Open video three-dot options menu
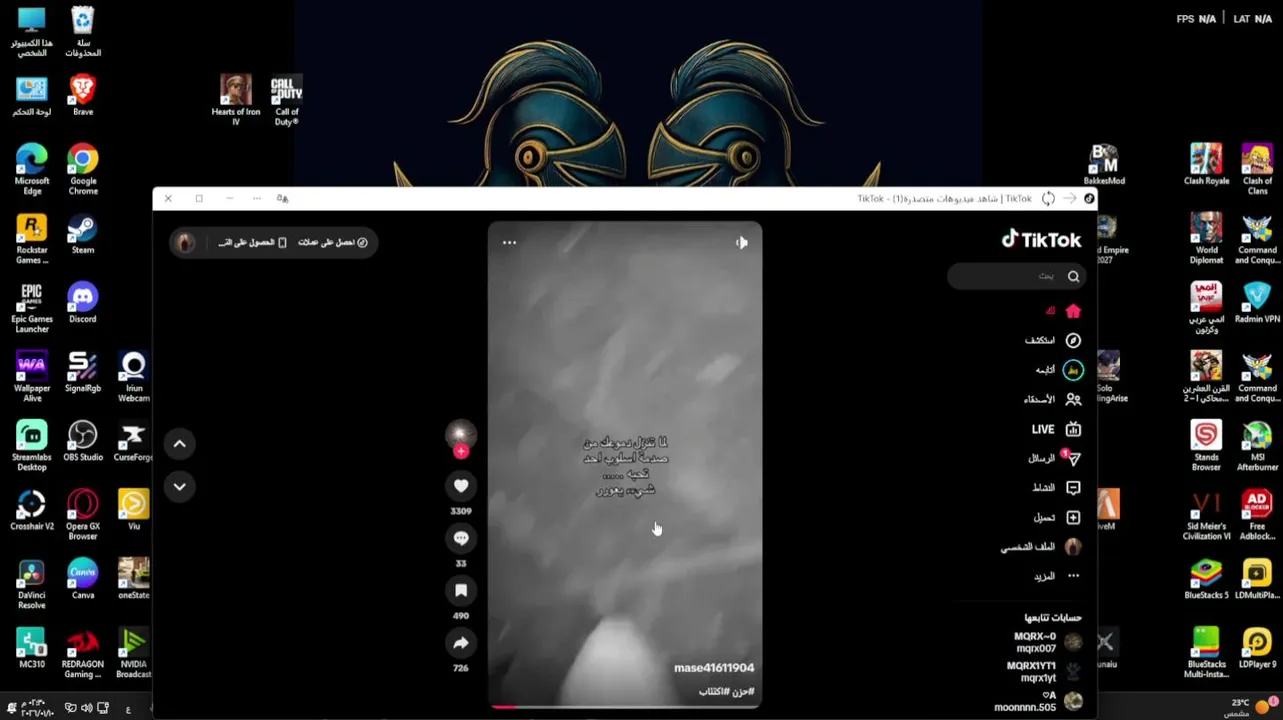This screenshot has width=1283, height=720. tap(509, 242)
